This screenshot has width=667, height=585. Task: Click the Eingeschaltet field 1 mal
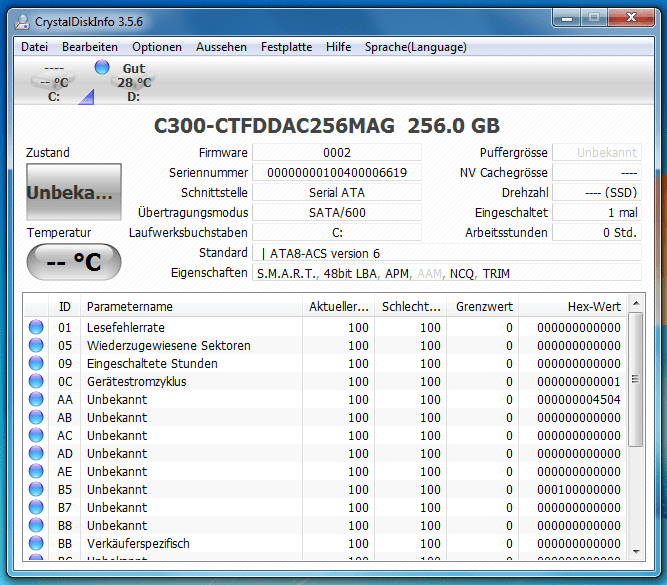point(597,212)
